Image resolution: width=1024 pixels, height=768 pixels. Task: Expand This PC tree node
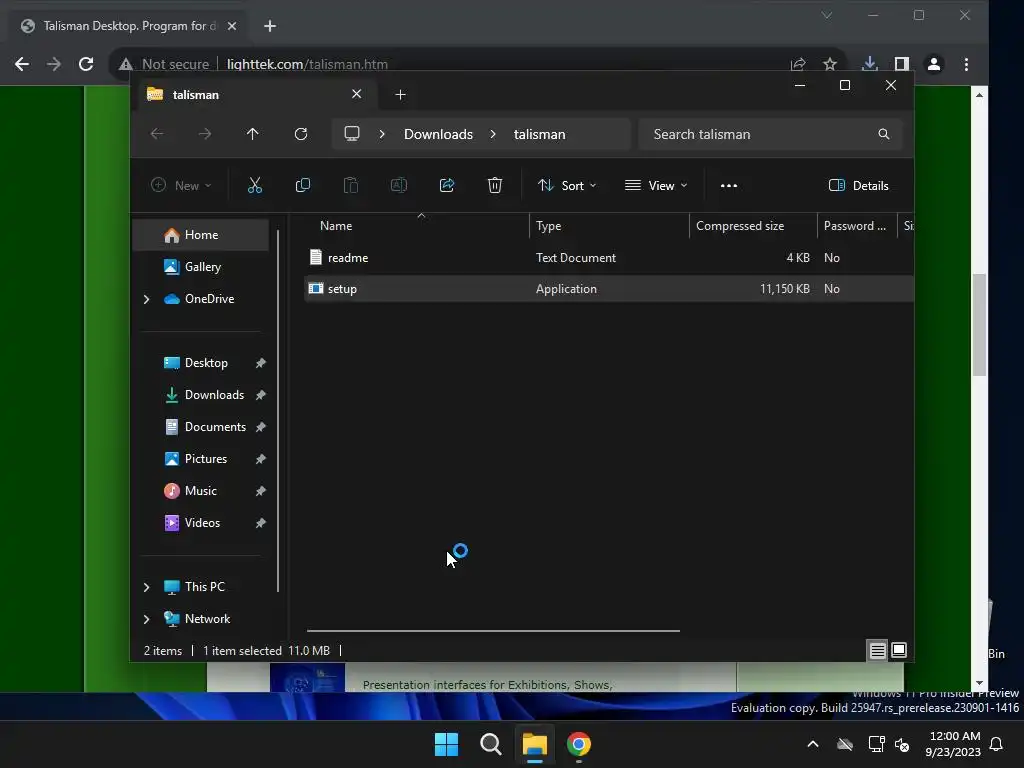146,587
